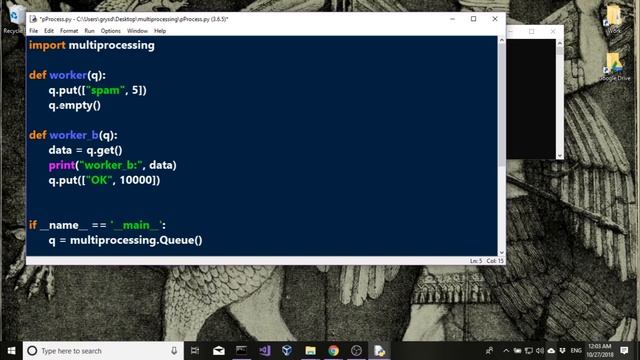Image resolution: width=640 pixels, height=360 pixels.
Task: Click the IDLE file icon in title bar
Action: pos(33,19)
